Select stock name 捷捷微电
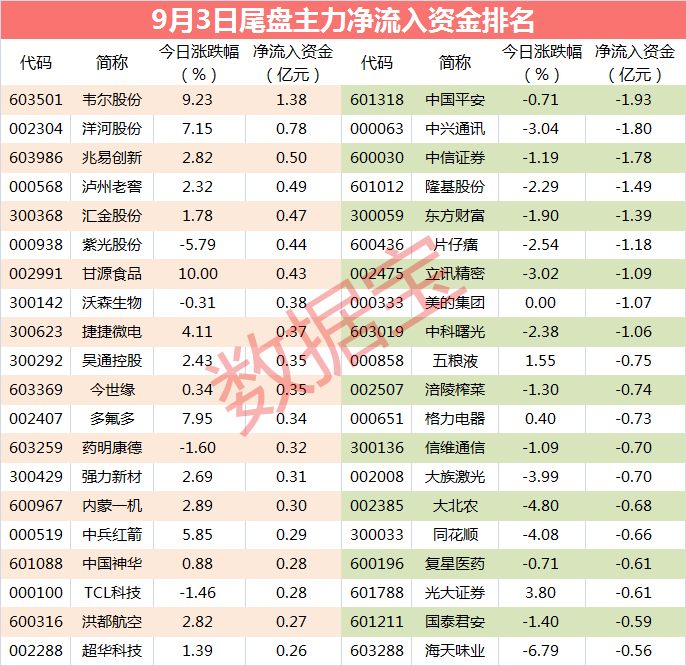This screenshot has width=686, height=666. pyautogui.click(x=112, y=332)
